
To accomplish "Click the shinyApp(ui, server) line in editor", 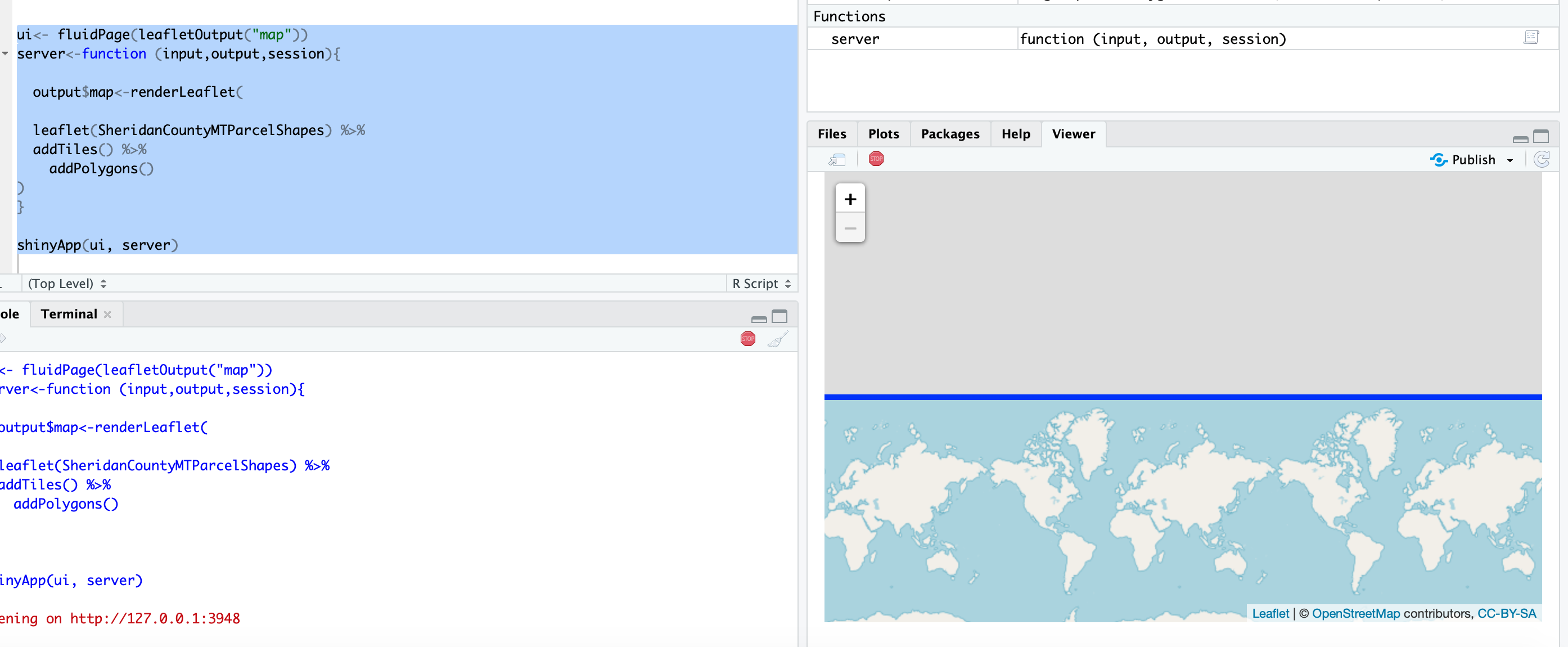I will 97,245.
